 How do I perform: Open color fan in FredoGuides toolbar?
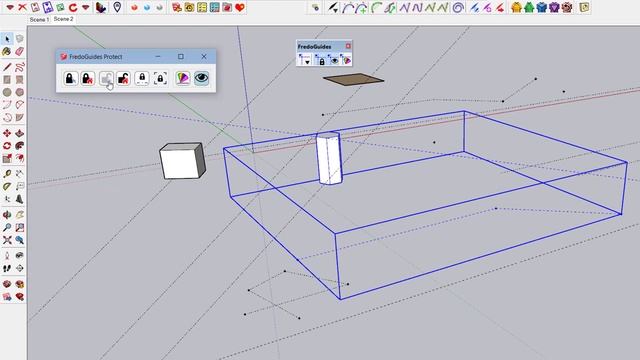346,60
